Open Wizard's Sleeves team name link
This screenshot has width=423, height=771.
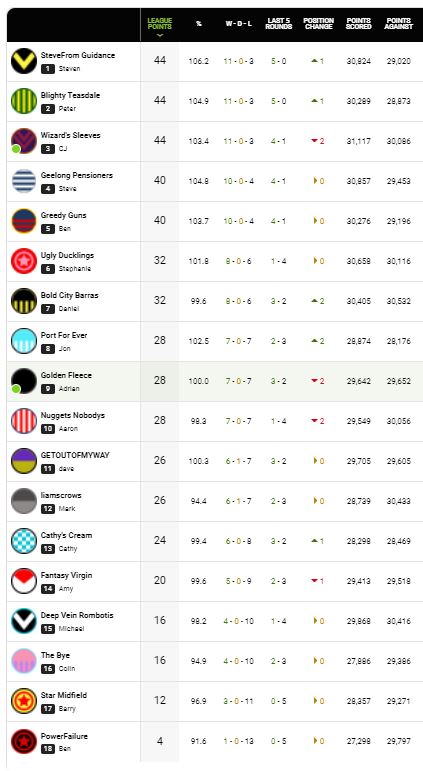click(x=71, y=135)
